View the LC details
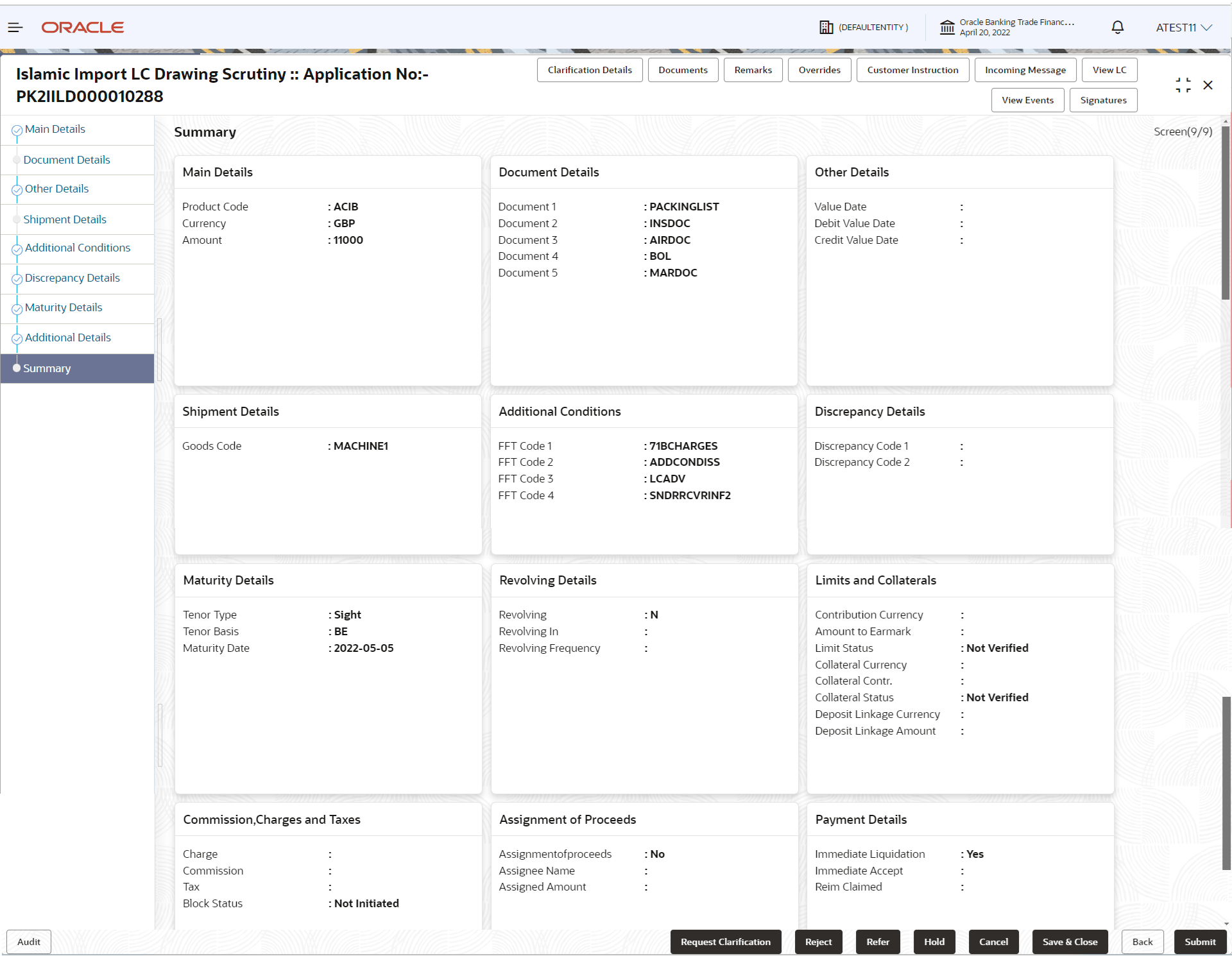 coord(1109,69)
